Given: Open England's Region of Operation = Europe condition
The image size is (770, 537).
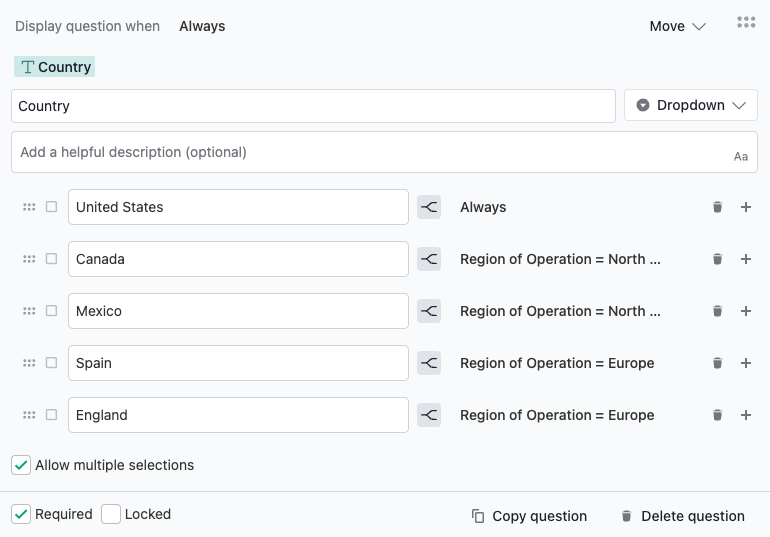Looking at the screenshot, I should tap(557, 415).
